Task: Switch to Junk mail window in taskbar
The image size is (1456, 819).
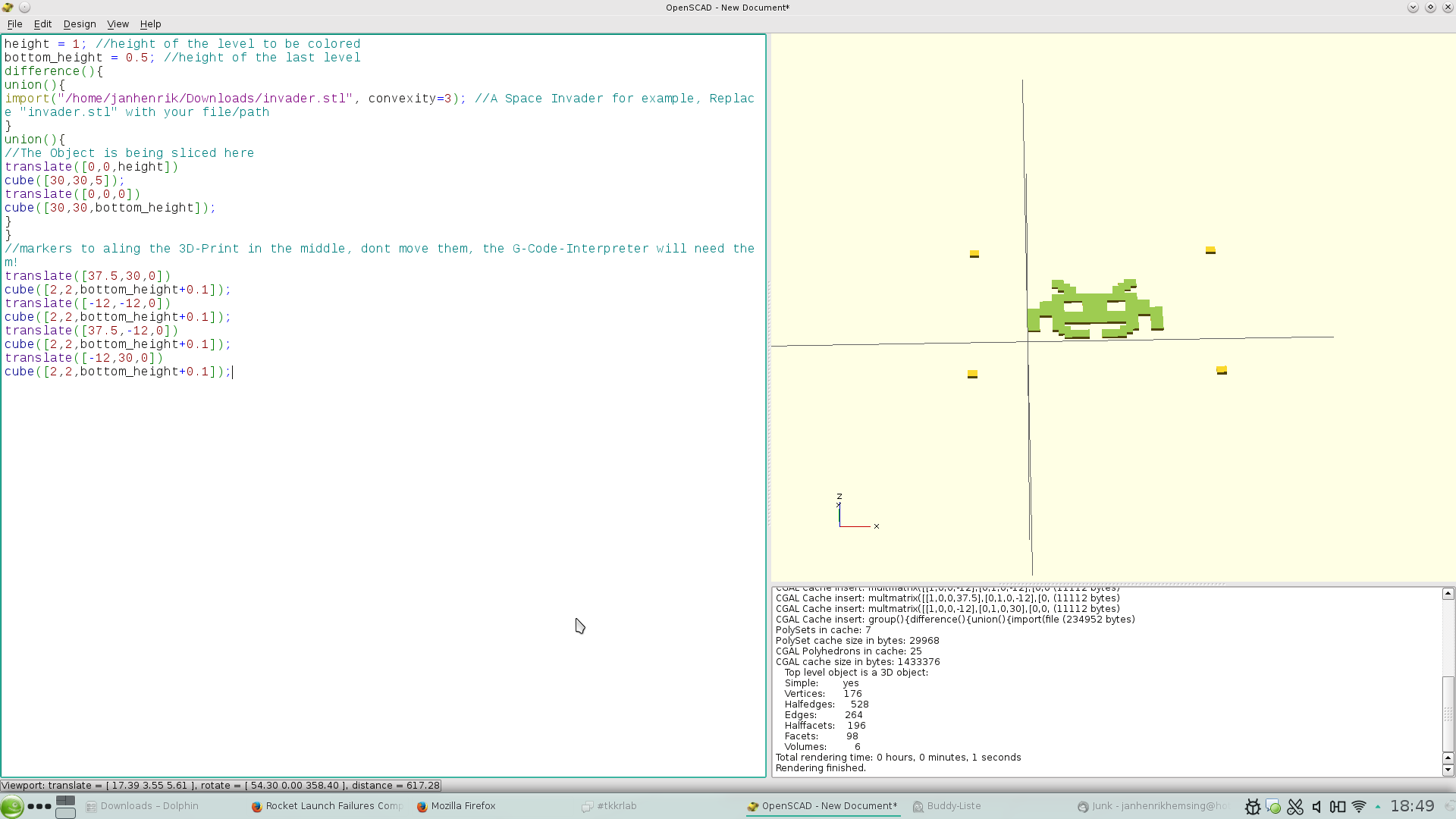Action: pos(1153,806)
